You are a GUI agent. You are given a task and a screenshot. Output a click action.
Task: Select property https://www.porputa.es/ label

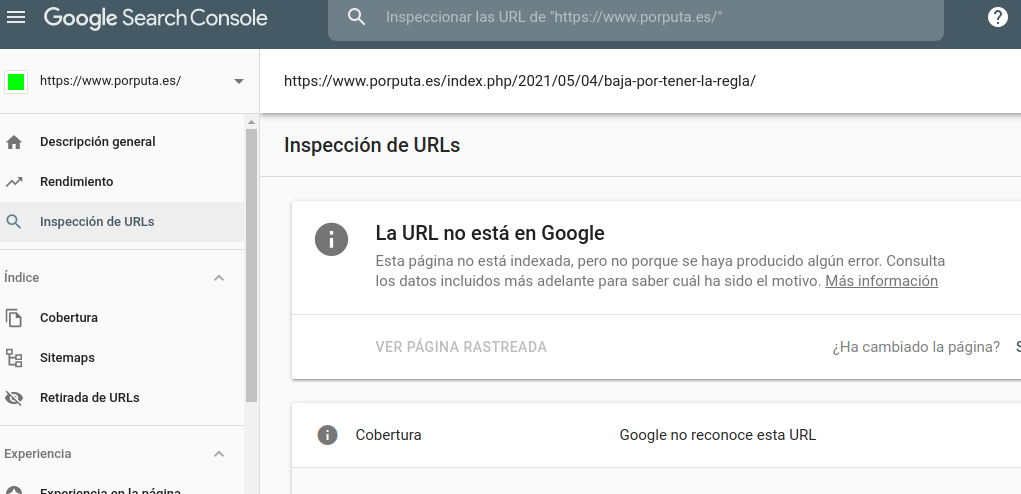(111, 81)
